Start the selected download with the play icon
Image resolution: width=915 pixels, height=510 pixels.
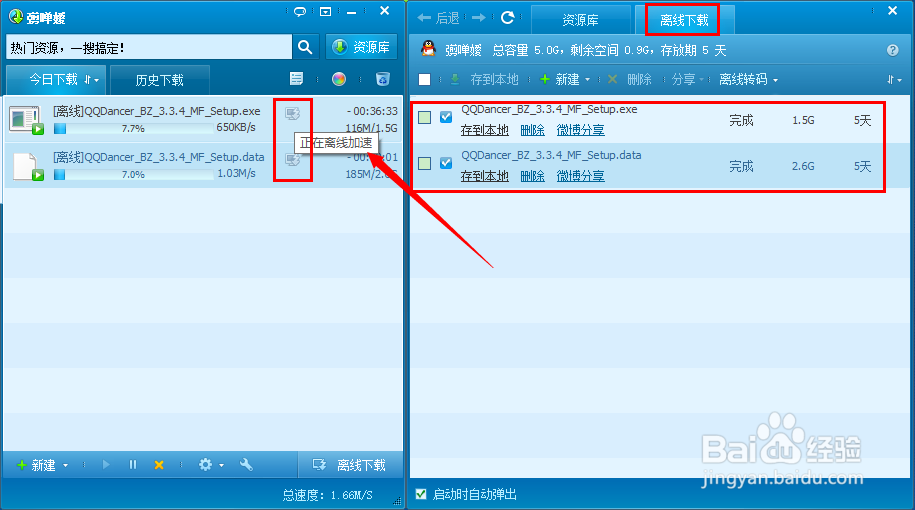(x=106, y=465)
